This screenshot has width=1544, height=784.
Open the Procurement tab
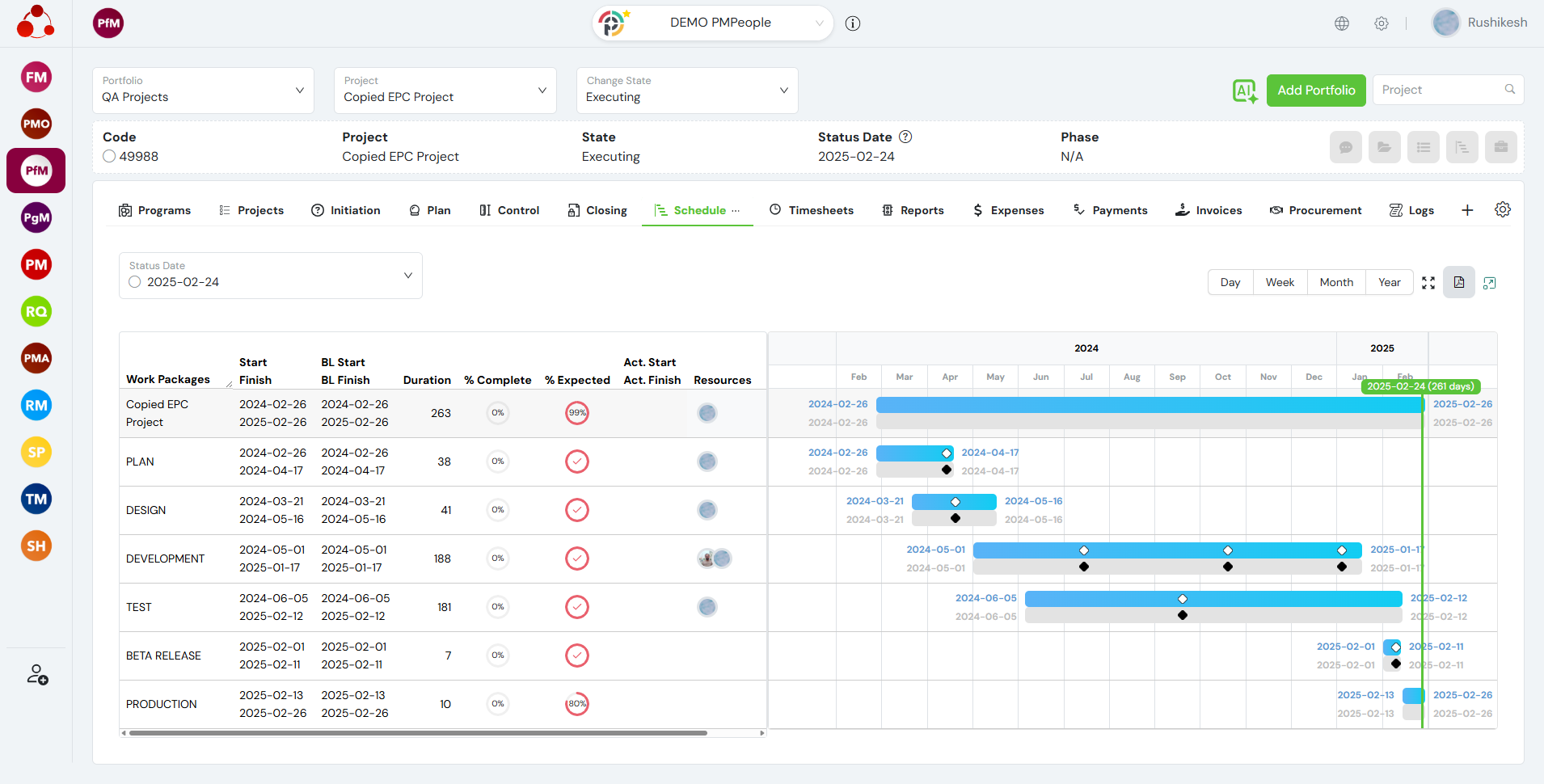pos(1315,210)
